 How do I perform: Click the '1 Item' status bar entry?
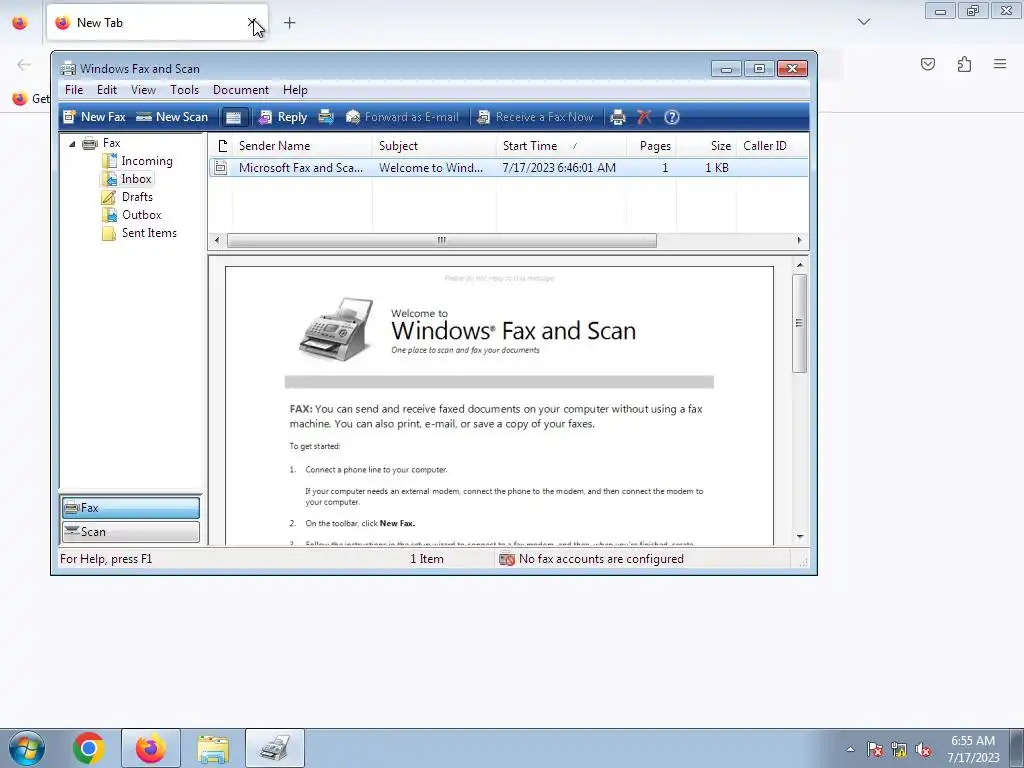coord(426,559)
